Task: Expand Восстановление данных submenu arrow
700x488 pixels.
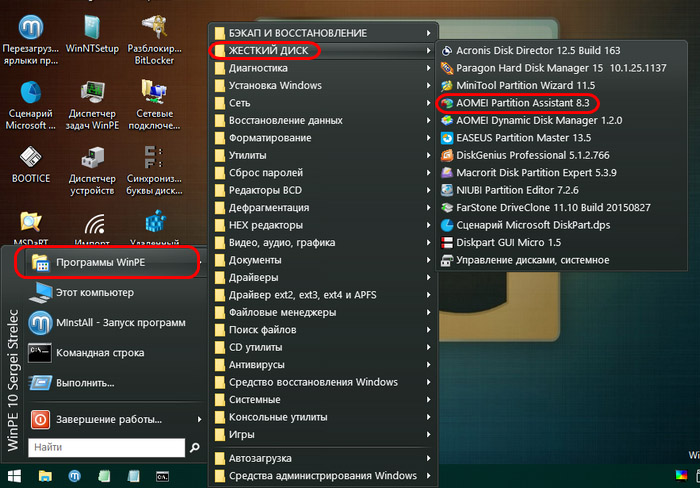Action: pos(428,121)
